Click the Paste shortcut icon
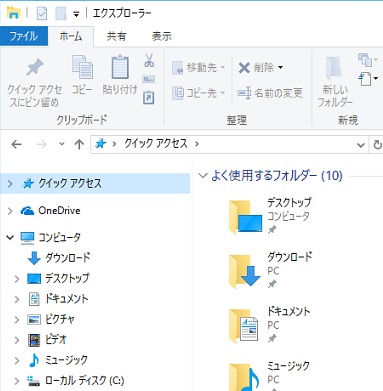 tap(148, 98)
